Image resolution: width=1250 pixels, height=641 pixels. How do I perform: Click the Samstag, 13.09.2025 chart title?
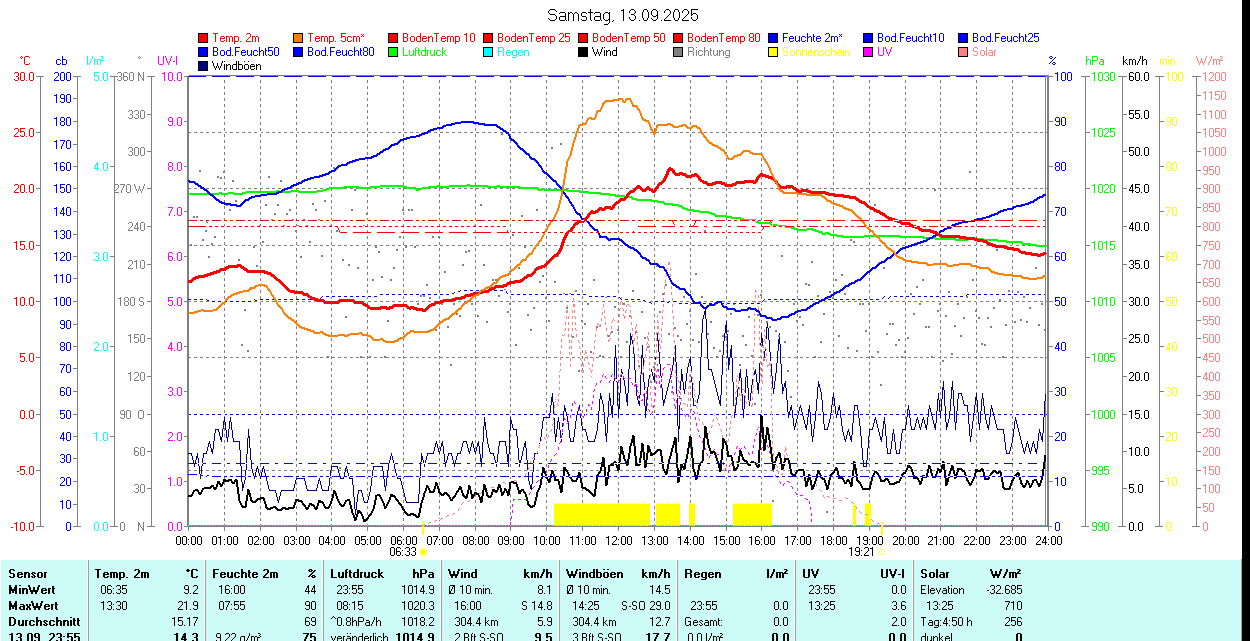[x=624, y=15]
